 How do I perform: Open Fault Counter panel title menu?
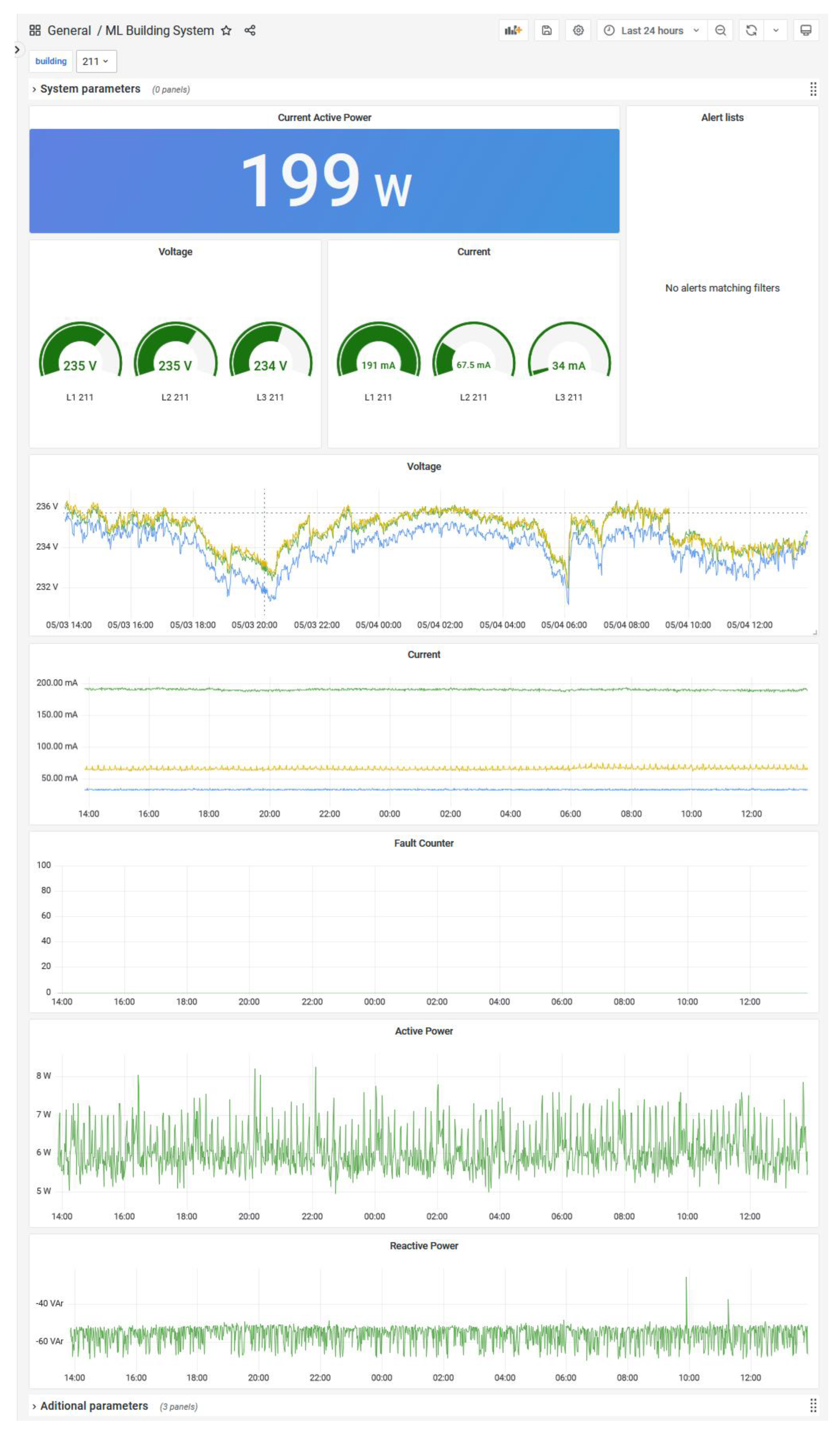423,843
